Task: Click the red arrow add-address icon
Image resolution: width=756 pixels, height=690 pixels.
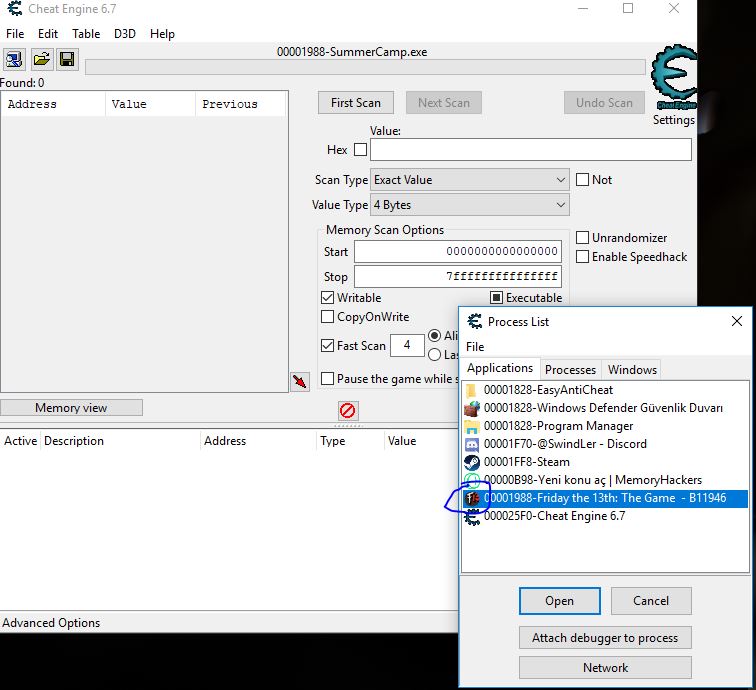Action: [300, 382]
